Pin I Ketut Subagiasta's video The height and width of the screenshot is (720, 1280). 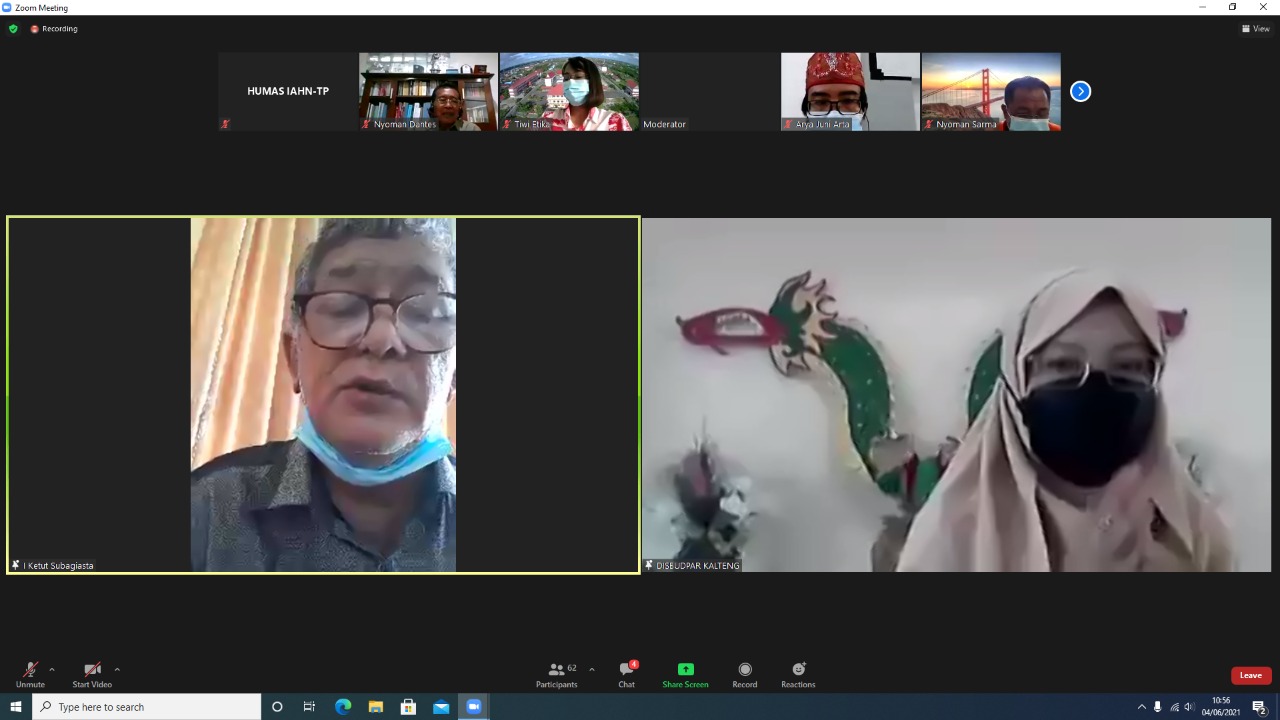(x=15, y=565)
